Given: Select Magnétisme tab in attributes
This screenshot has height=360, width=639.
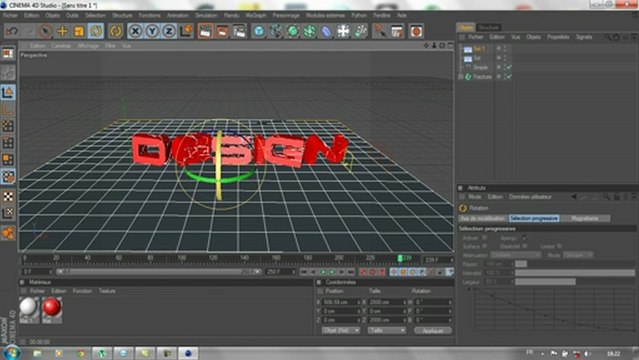Looking at the screenshot, I should pos(585,219).
